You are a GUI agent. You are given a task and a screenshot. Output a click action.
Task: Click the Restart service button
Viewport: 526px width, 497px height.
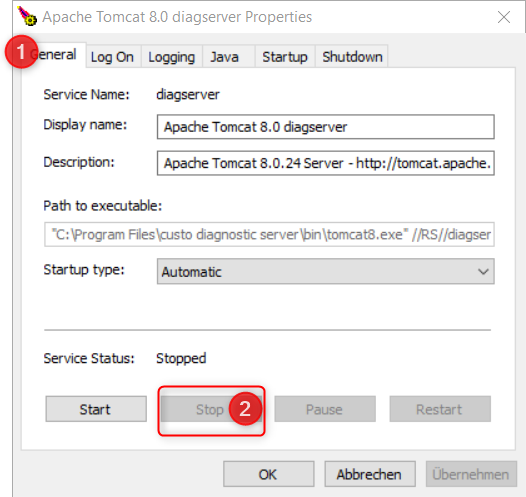click(440, 409)
